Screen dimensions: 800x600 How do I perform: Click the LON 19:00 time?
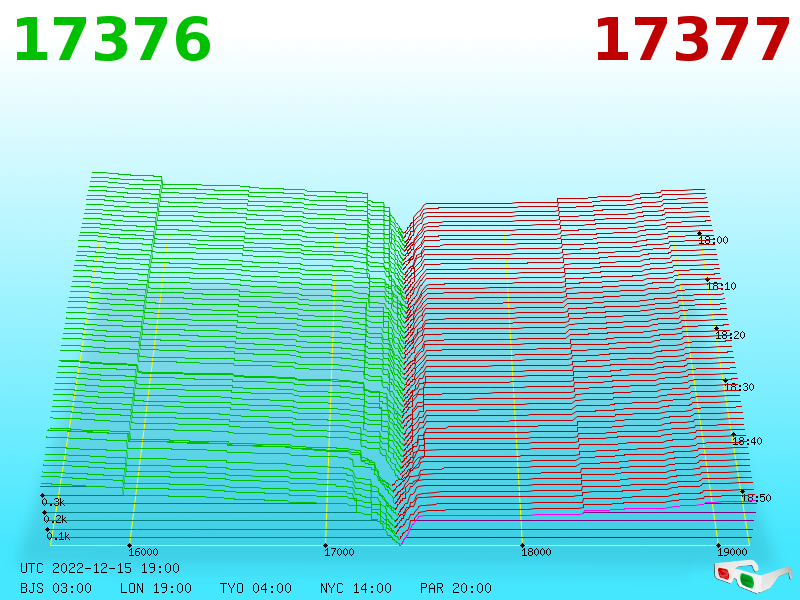click(156, 588)
